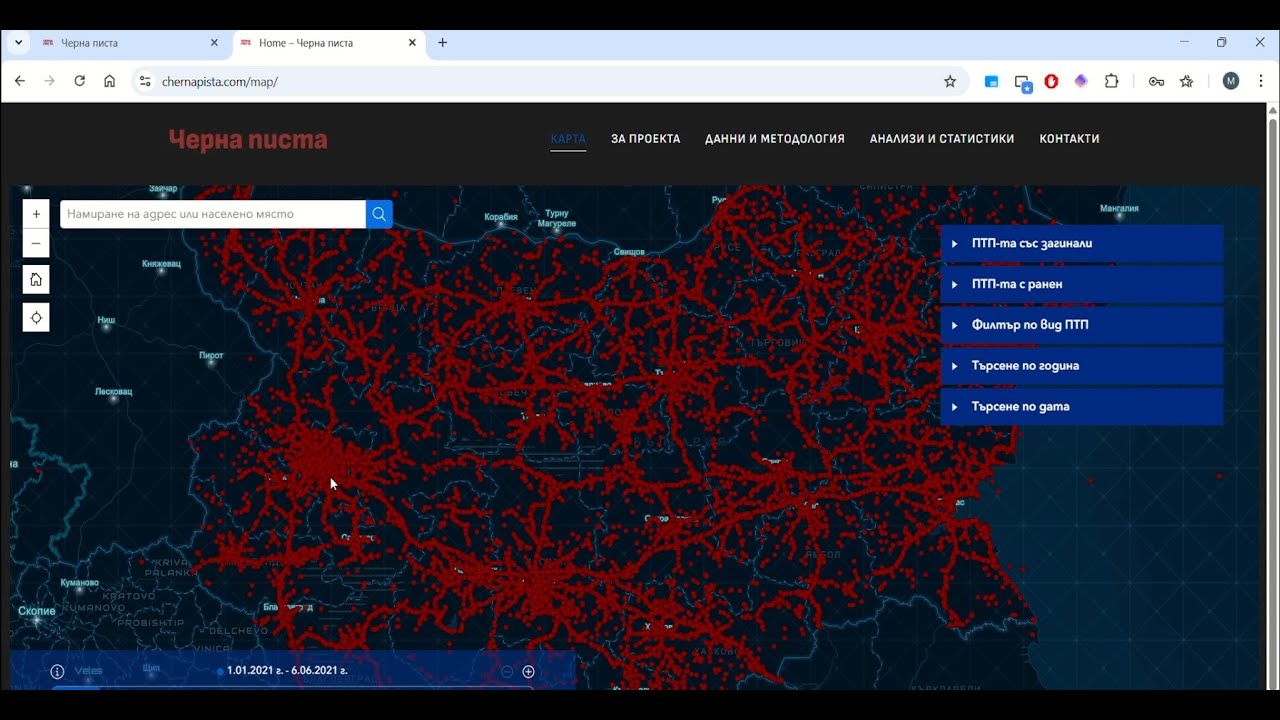Screen dimensions: 1280x720
Task: Expand 'Търсене по дата' section
Action: (1081, 407)
